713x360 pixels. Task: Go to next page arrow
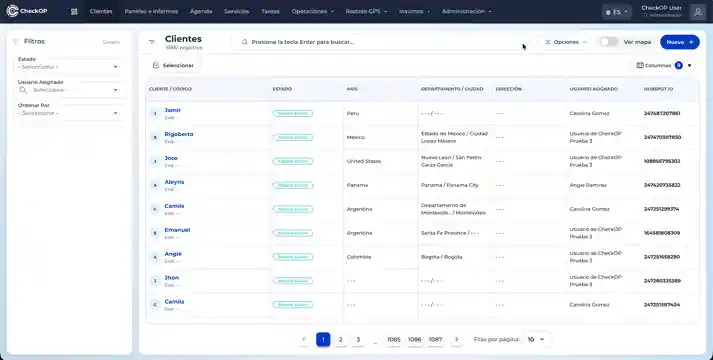click(457, 340)
